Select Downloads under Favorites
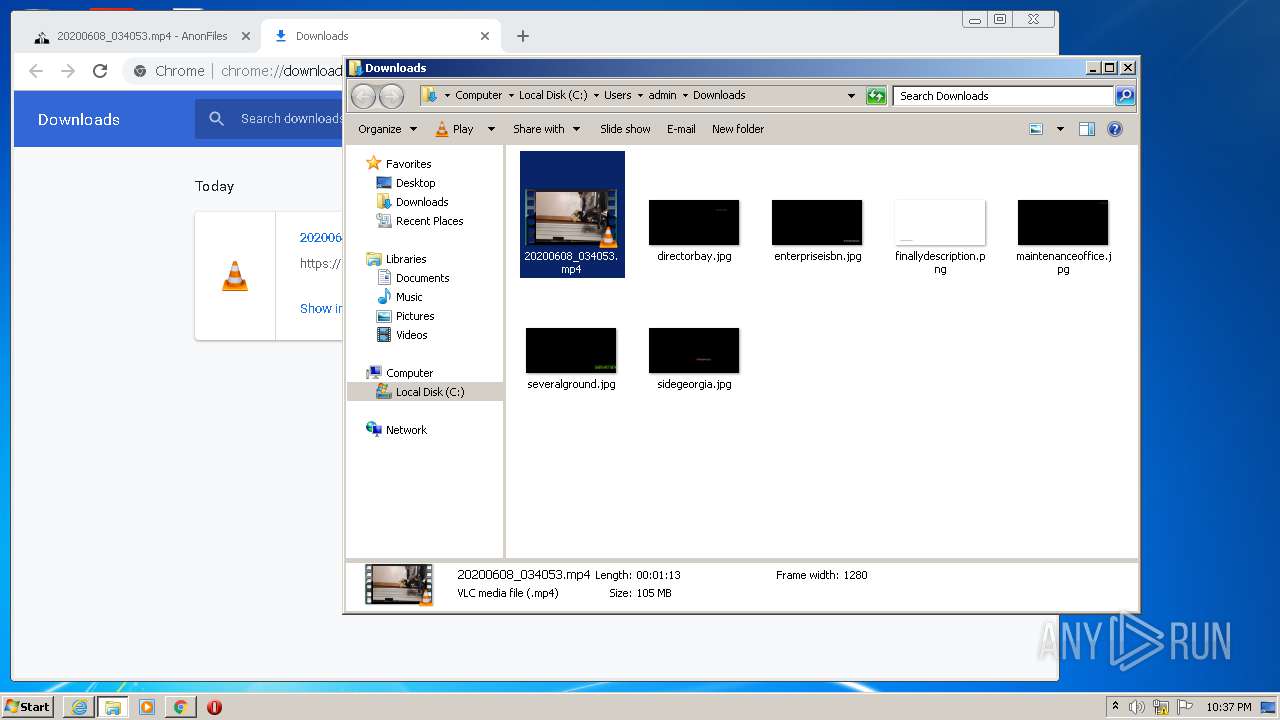 (421, 202)
